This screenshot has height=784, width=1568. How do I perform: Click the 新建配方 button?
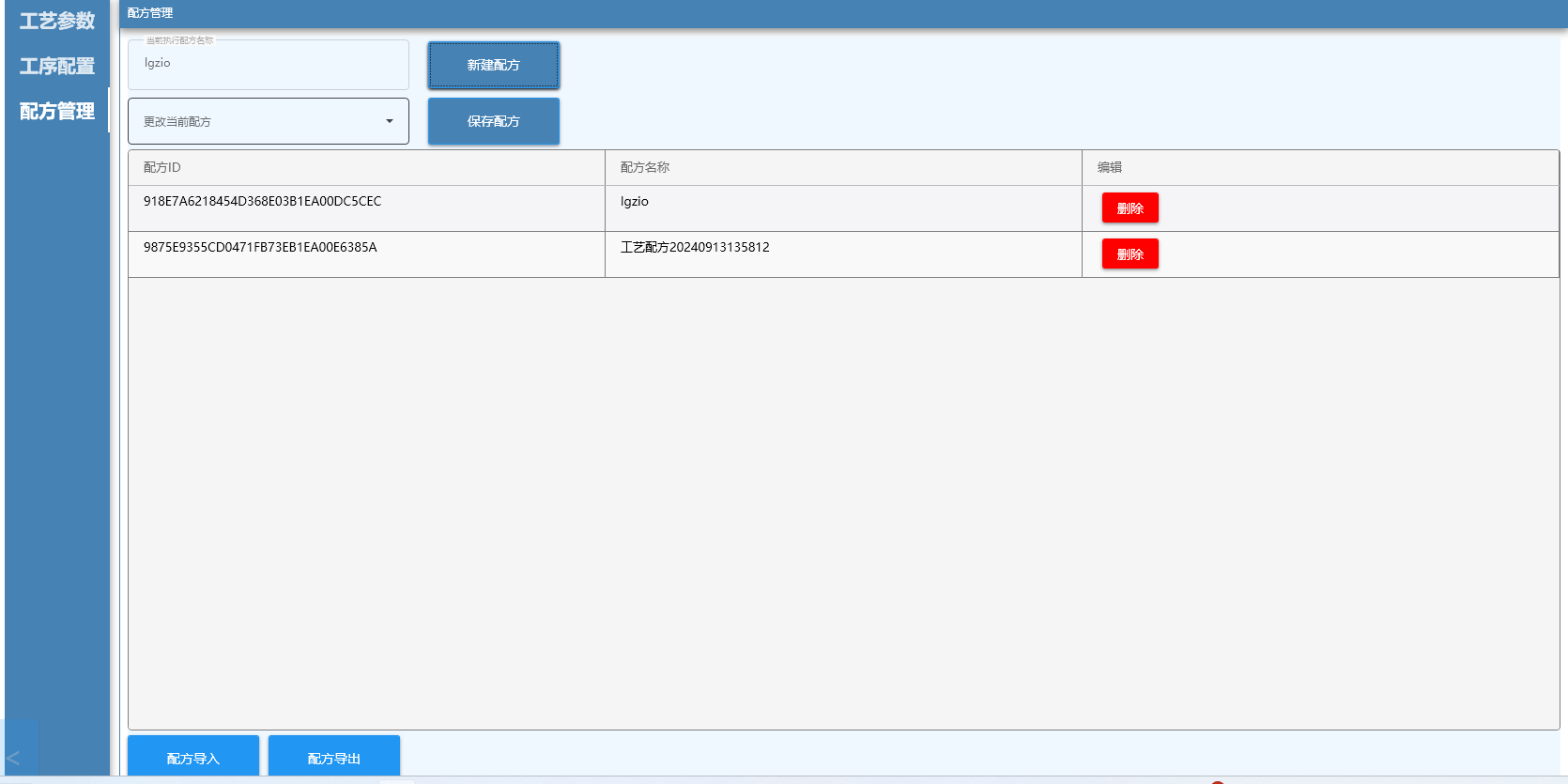pyautogui.click(x=494, y=65)
